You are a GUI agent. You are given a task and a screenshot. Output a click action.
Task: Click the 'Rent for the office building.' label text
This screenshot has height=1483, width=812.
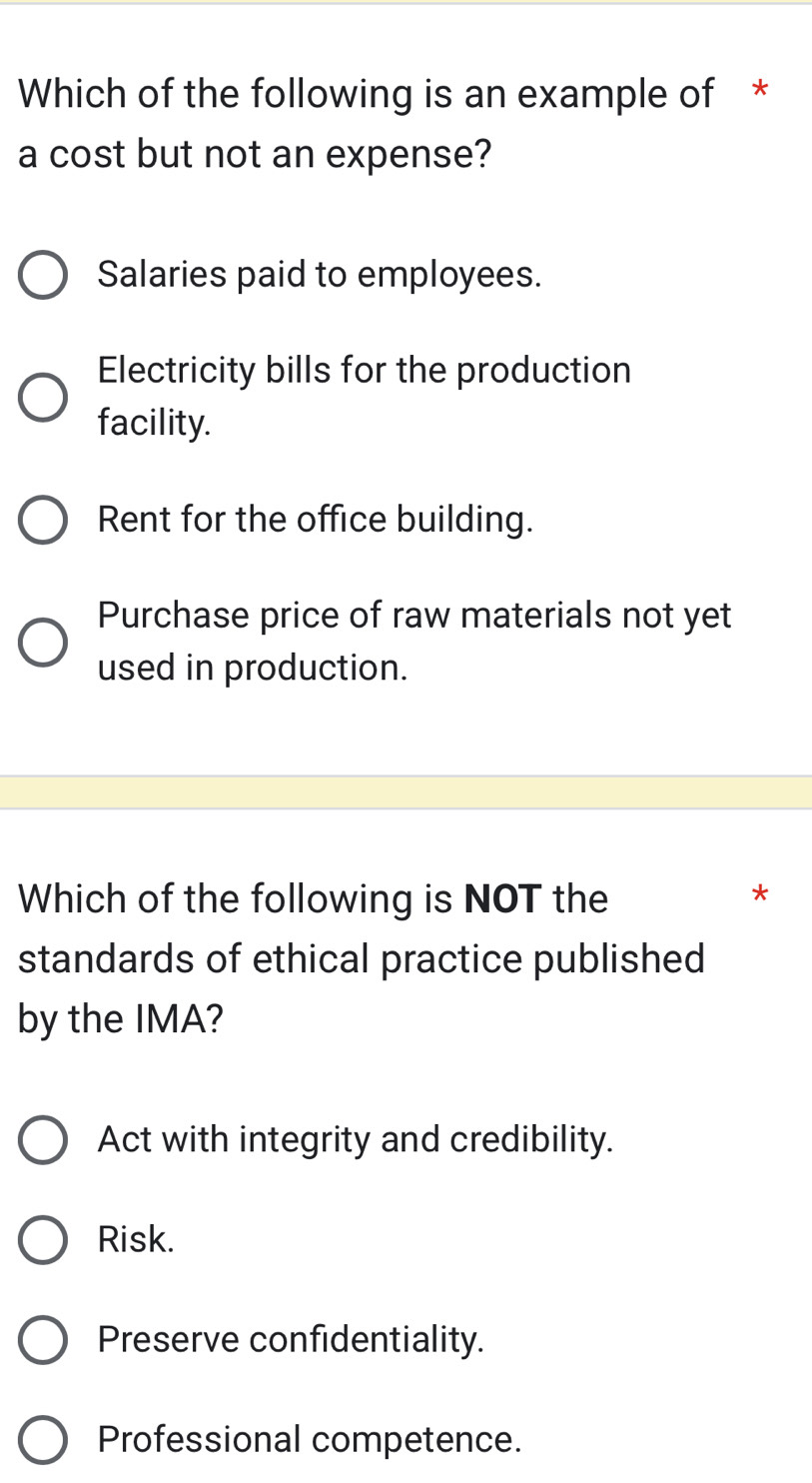316,520
